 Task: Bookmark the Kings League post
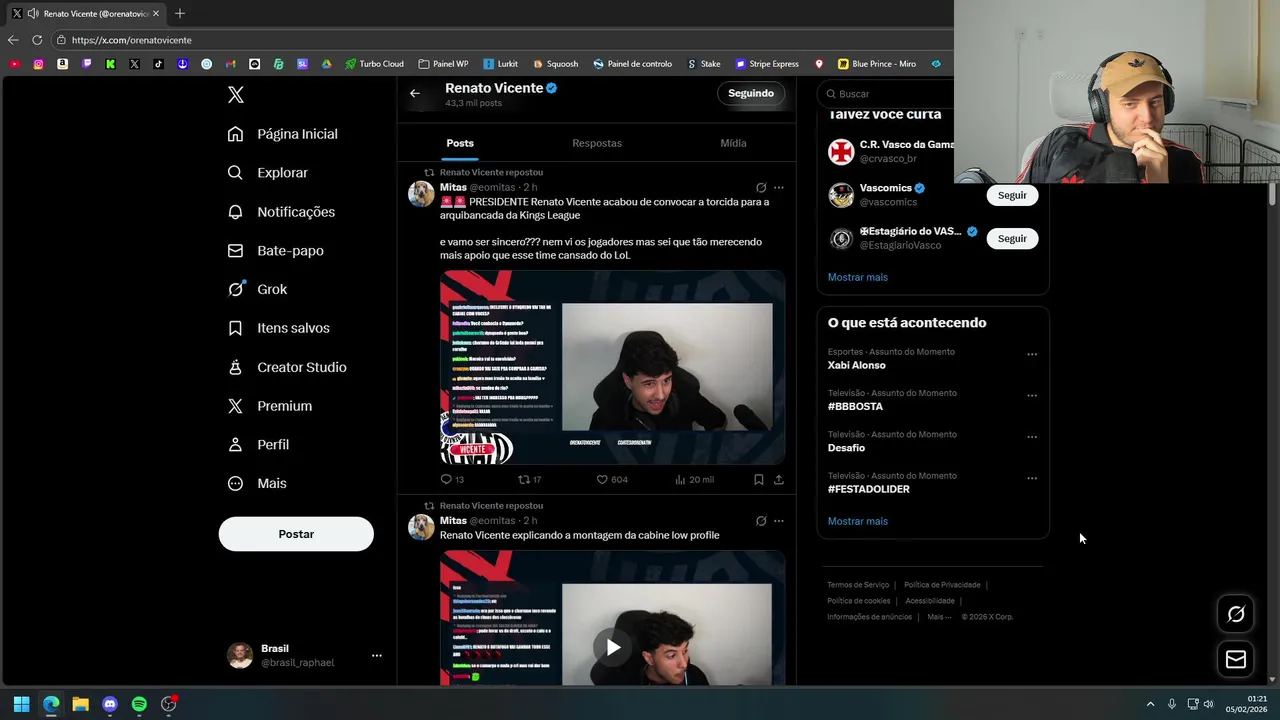point(759,480)
